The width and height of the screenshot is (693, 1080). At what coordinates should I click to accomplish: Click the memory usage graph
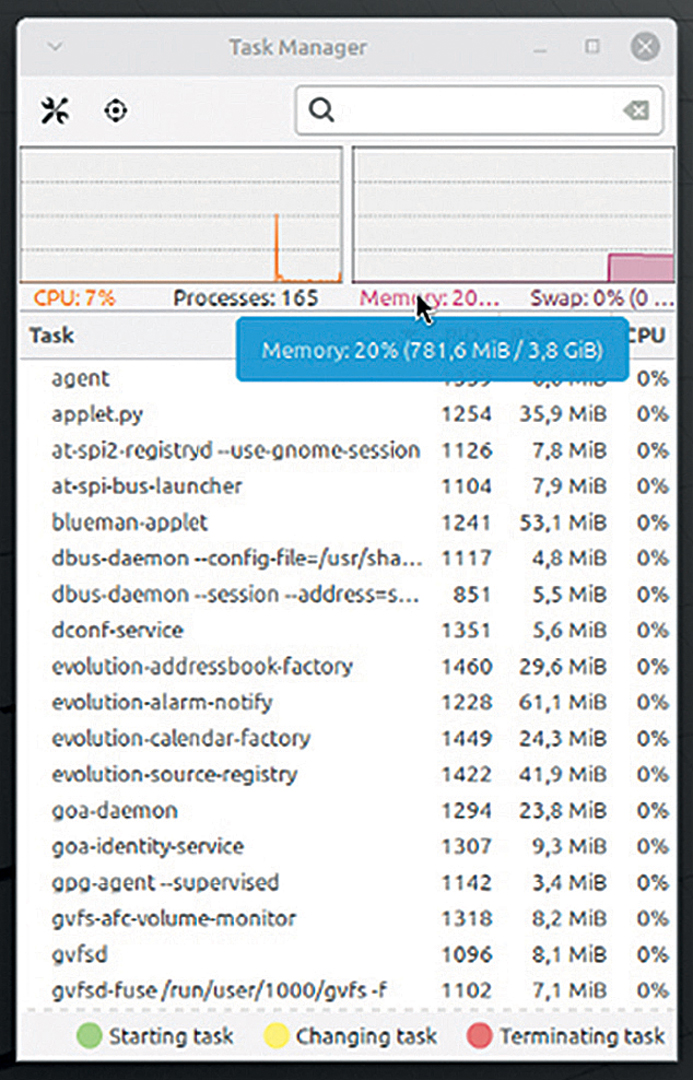[x=513, y=215]
